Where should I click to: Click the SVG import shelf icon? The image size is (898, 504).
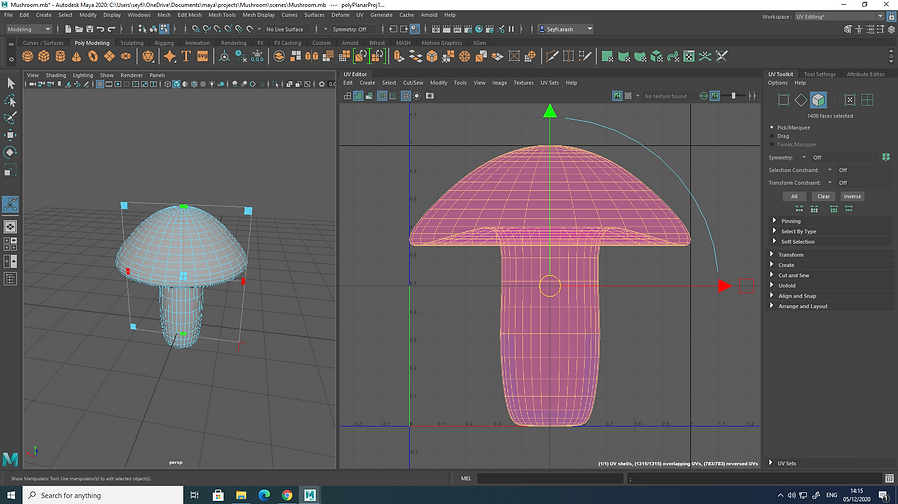(x=202, y=56)
